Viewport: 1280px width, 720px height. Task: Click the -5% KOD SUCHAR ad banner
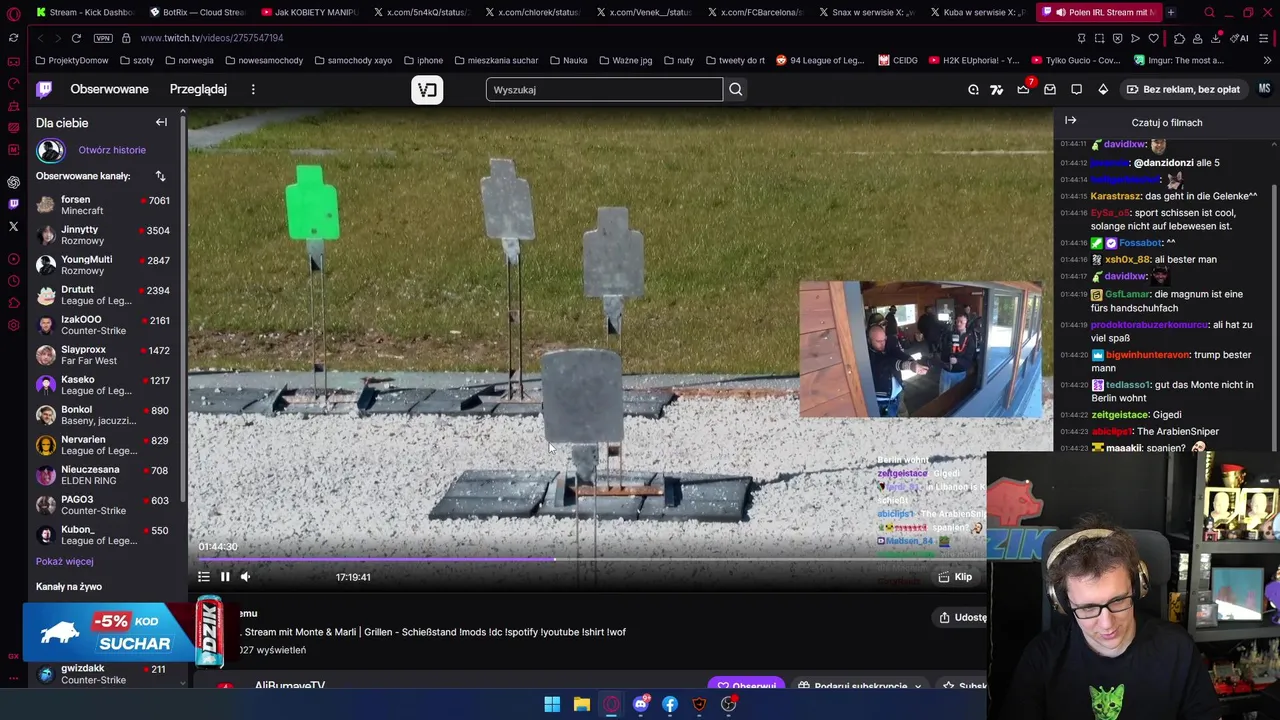pos(124,633)
